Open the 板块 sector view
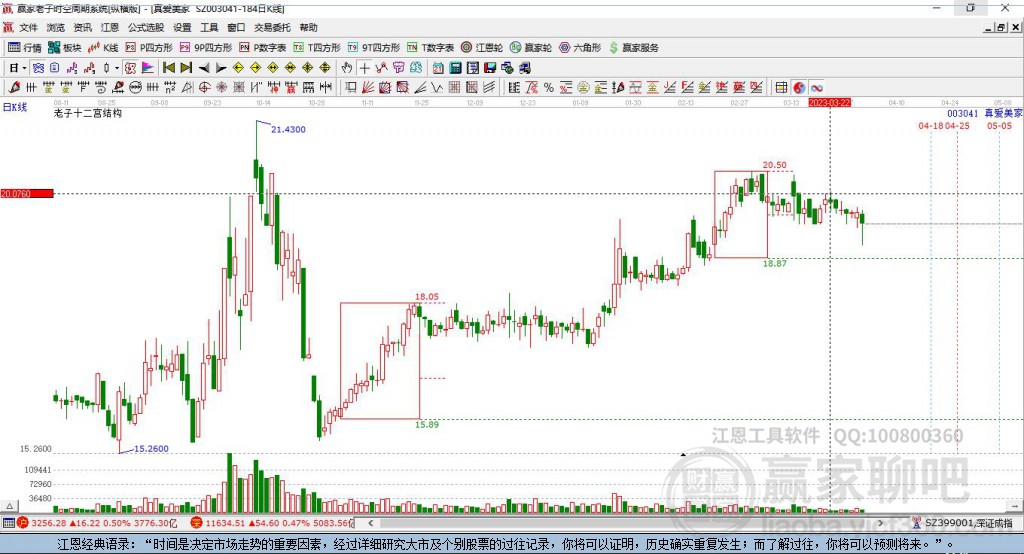The width and height of the screenshot is (1024, 554). (64, 48)
